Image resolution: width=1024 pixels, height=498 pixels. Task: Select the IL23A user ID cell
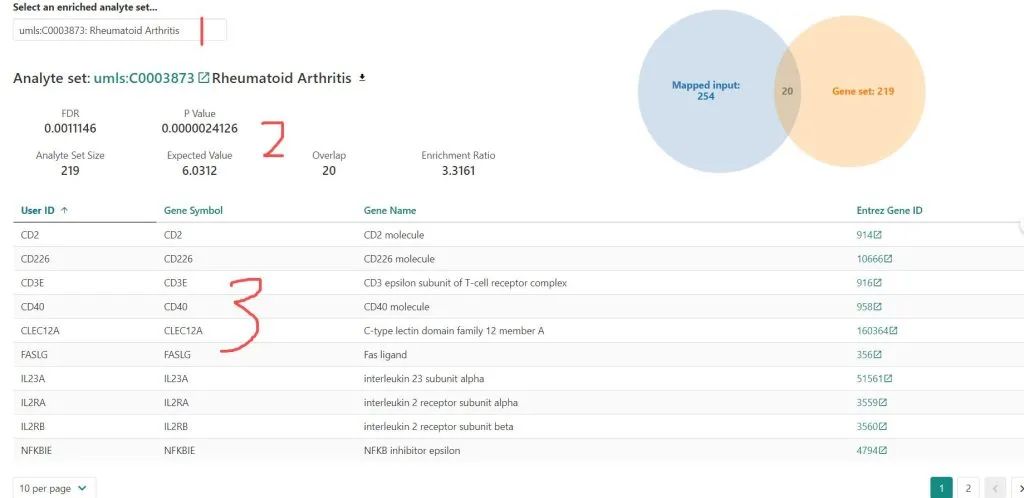coord(33,379)
